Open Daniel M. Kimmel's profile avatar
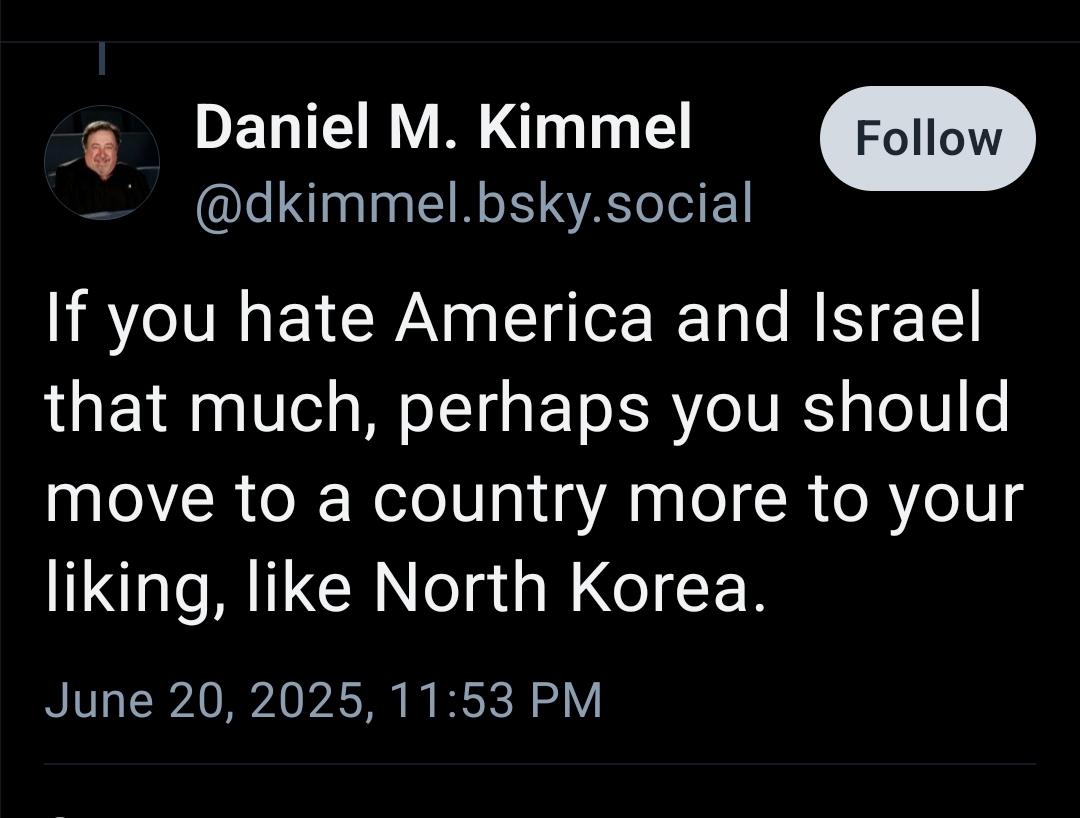This screenshot has width=1080, height=818. tap(101, 162)
